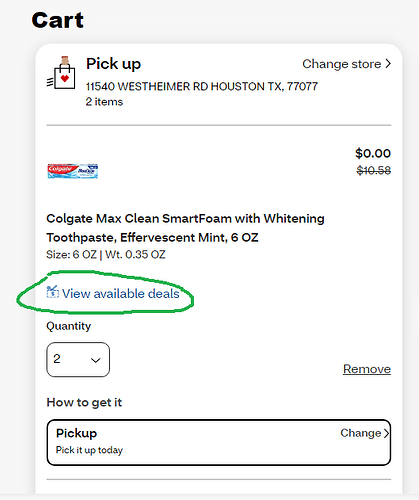The image size is (419, 500).
Task: Click the Cart page heading
Action: click(57, 20)
